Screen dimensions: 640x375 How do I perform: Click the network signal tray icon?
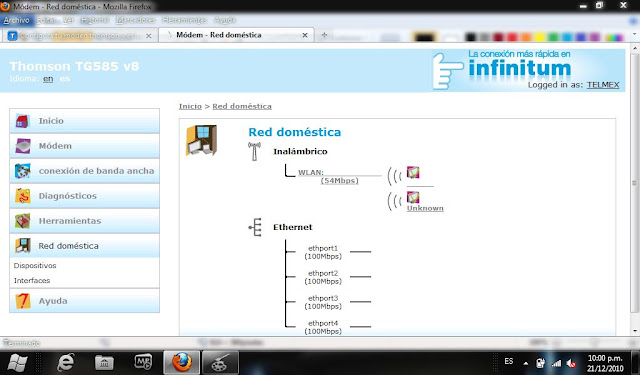pyautogui.click(x=556, y=363)
